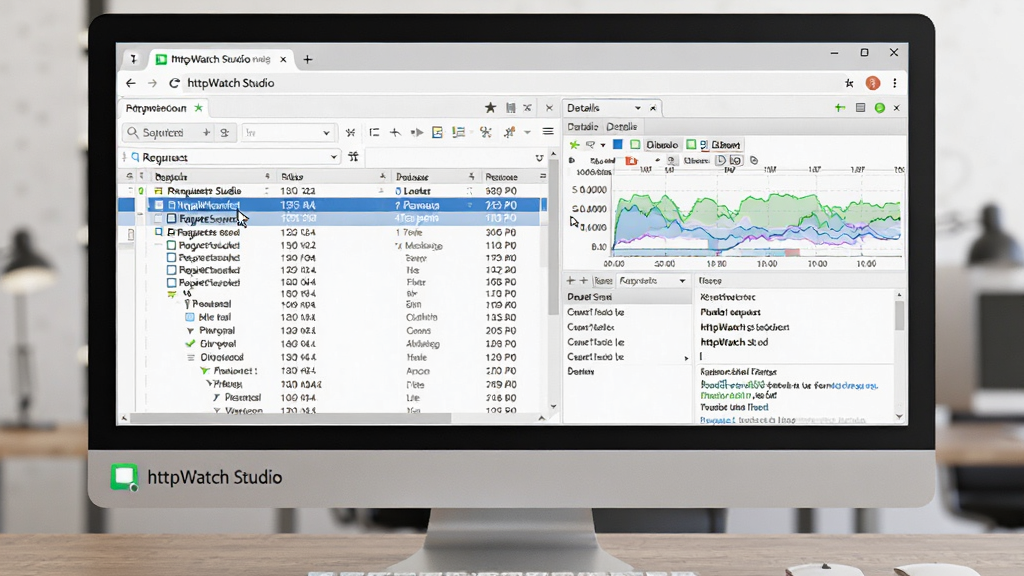Click the blue link ending the first green text line
The height and width of the screenshot is (576, 1024).
pos(855,385)
